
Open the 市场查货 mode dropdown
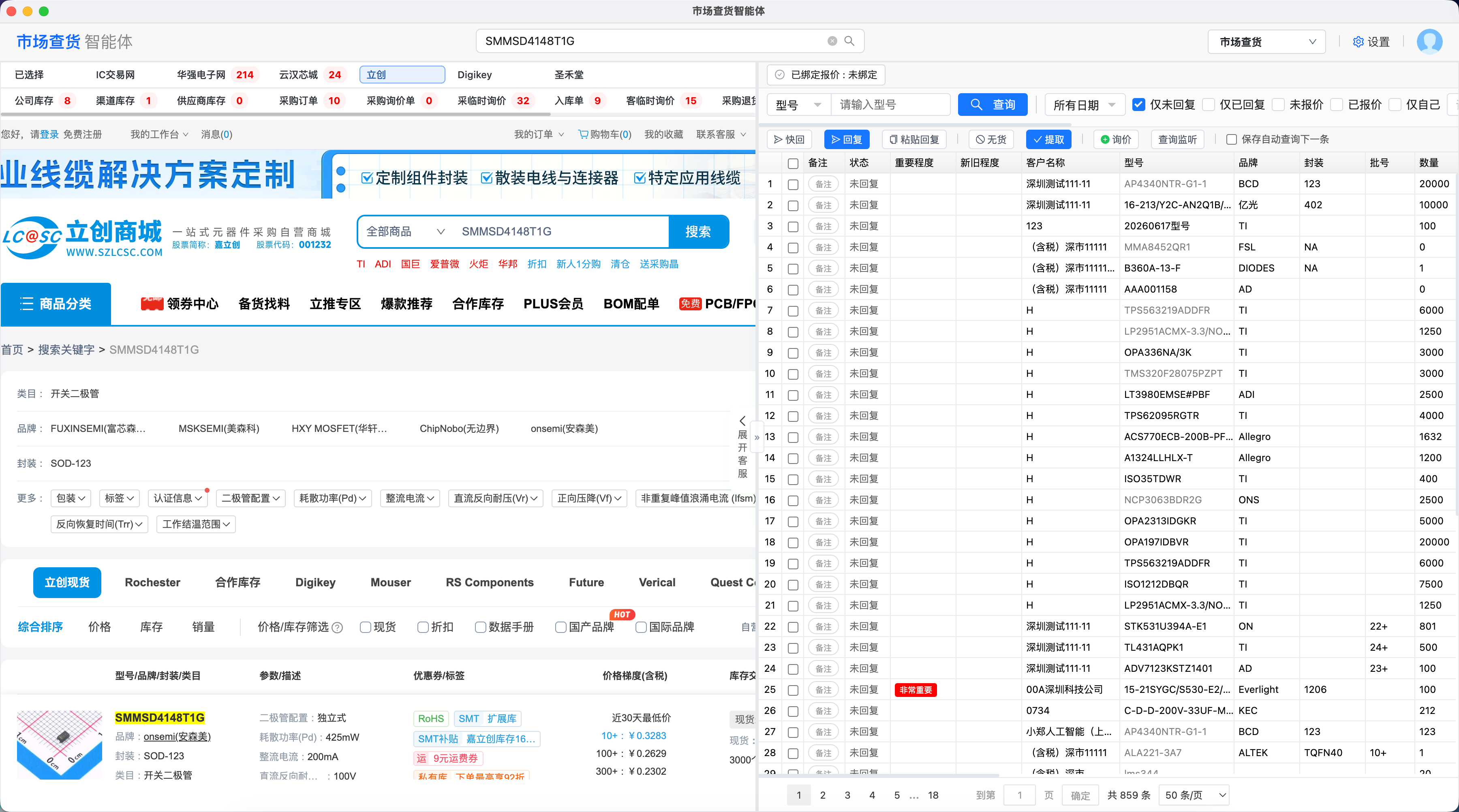(1266, 42)
